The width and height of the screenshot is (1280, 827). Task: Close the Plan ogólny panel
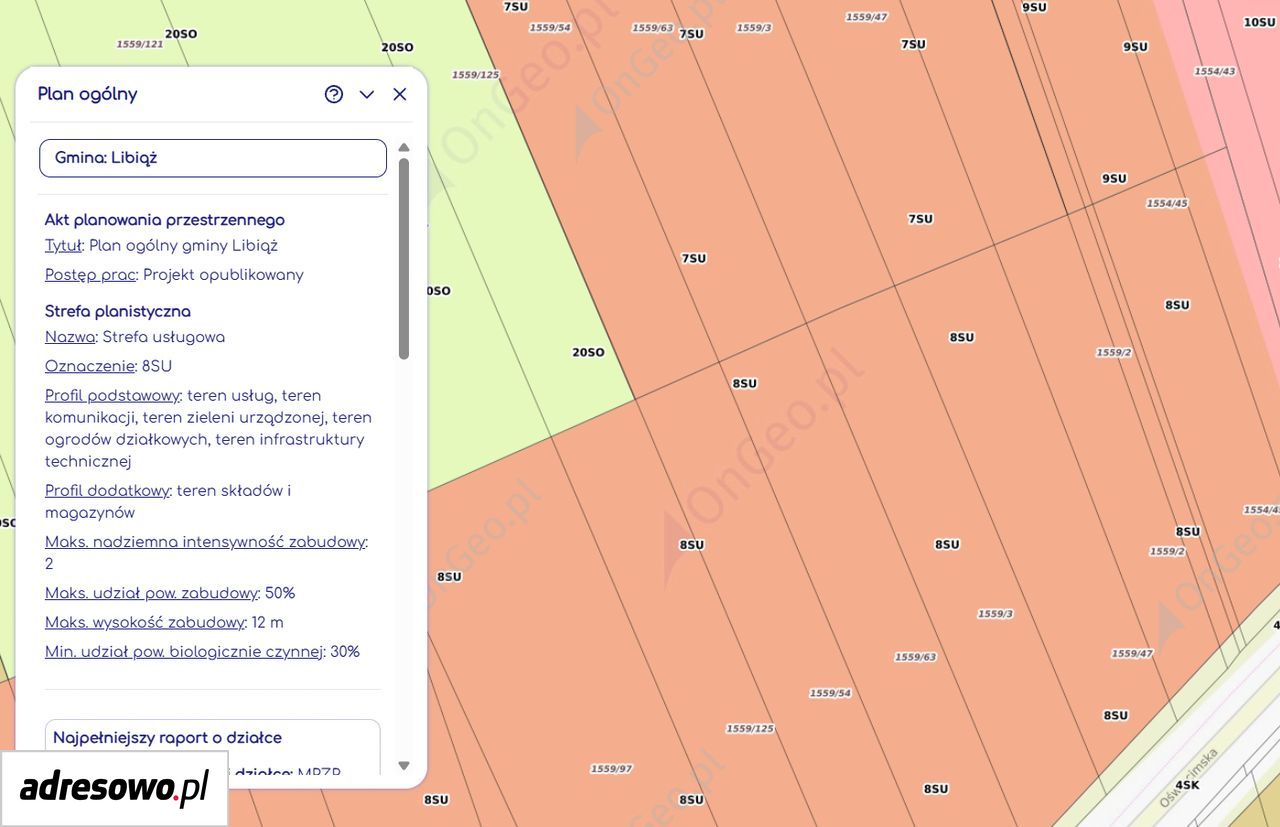(400, 94)
